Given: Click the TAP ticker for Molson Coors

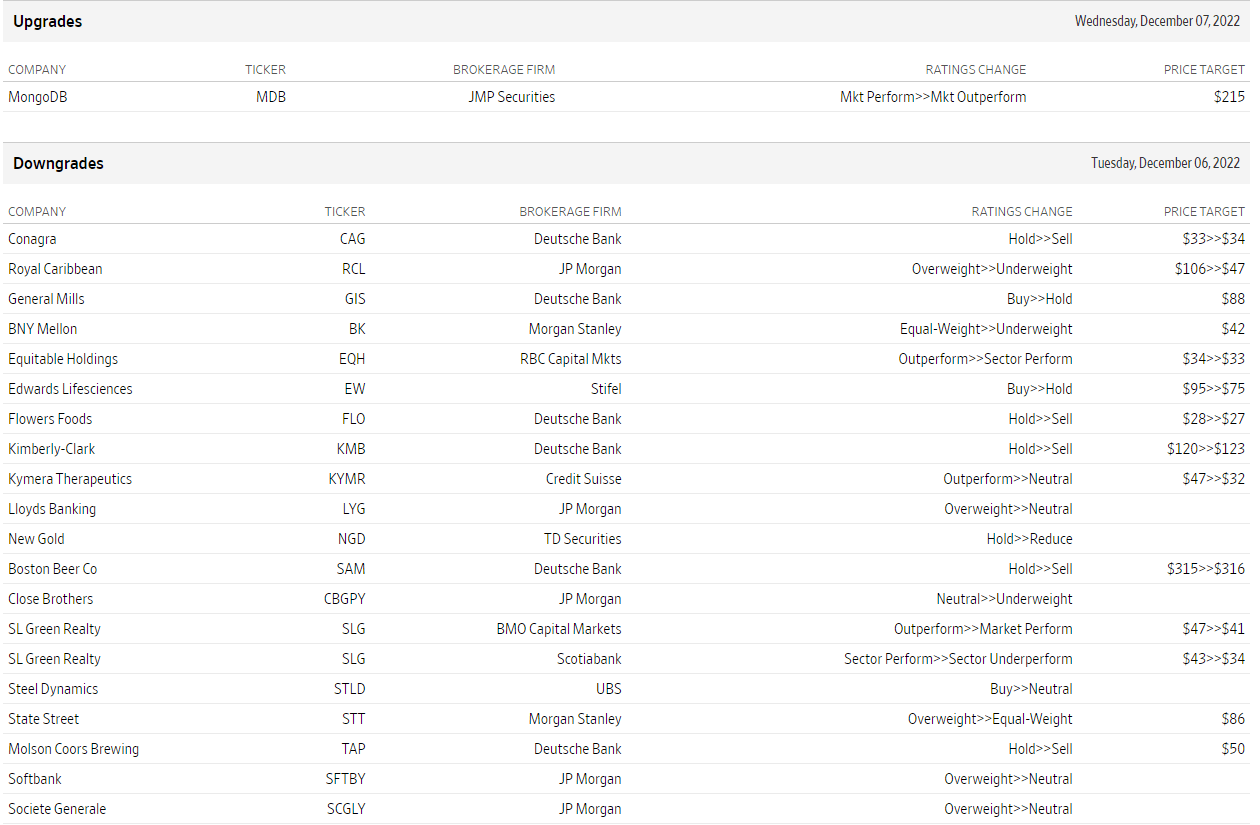Looking at the screenshot, I should click(x=353, y=749).
